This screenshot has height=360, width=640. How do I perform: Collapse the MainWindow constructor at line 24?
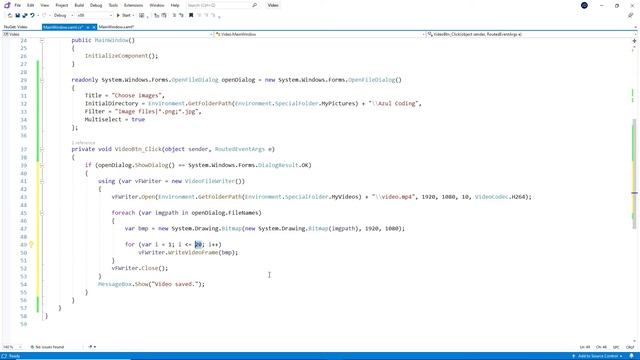42,40
